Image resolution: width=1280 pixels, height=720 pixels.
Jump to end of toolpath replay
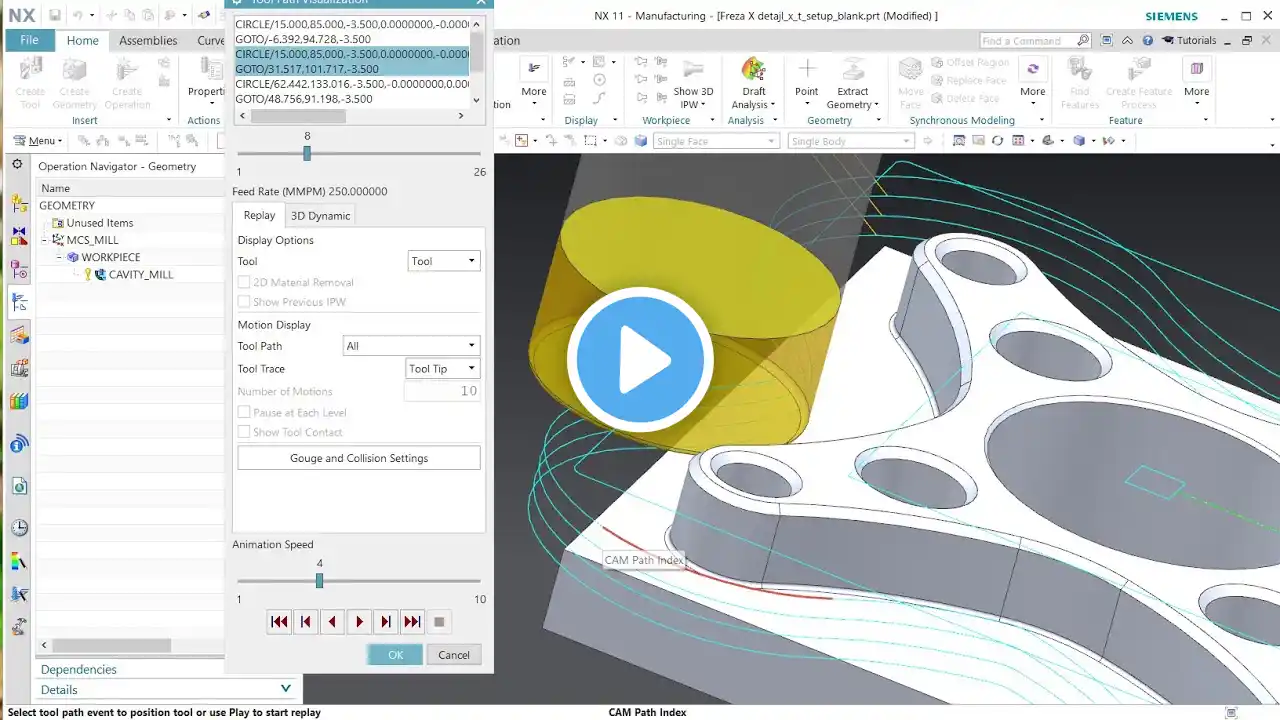pos(412,622)
